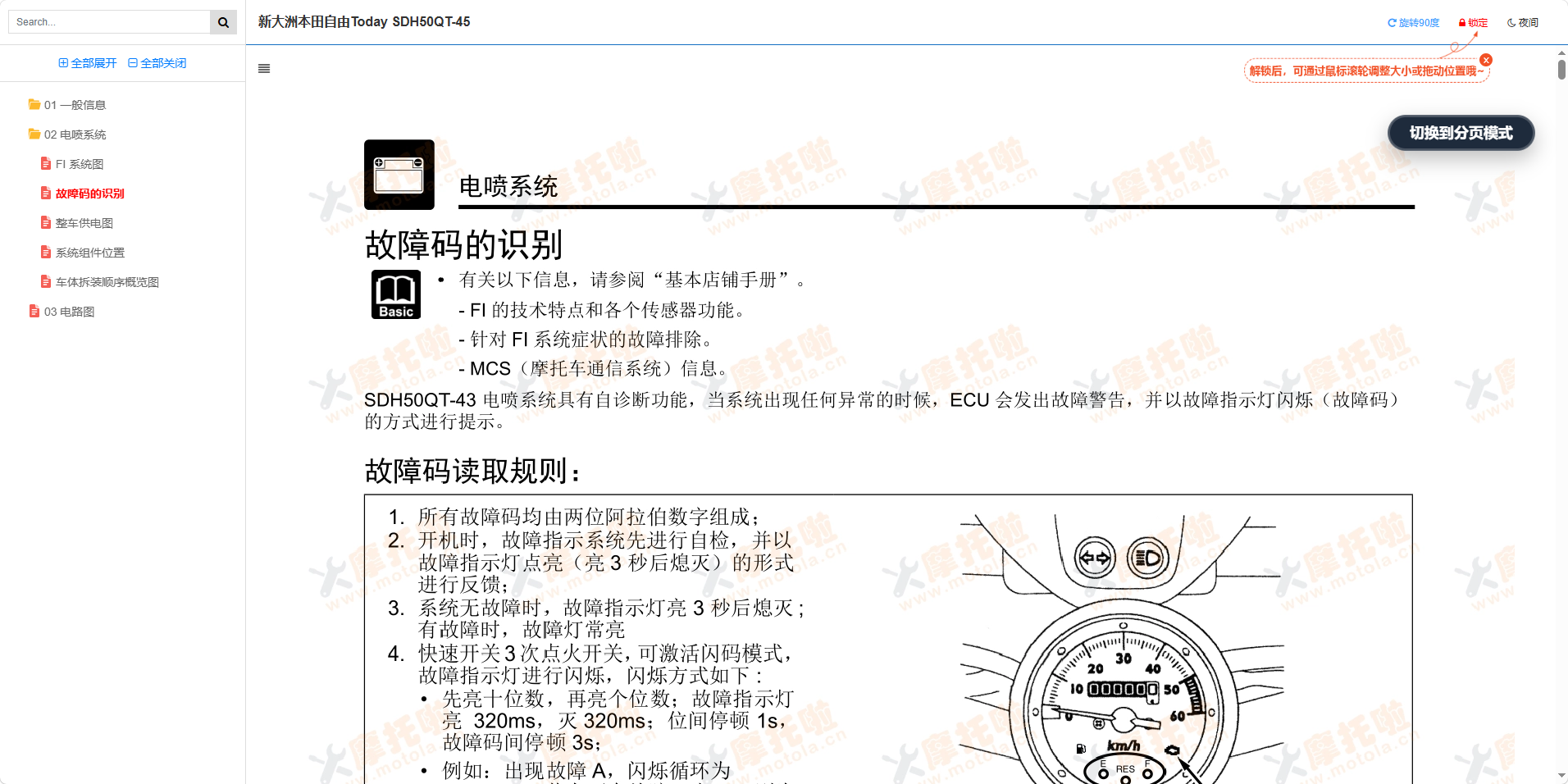Collapse the 02 电喷系统 folder
Image resolution: width=1568 pixels, height=784 pixels.
[74, 134]
